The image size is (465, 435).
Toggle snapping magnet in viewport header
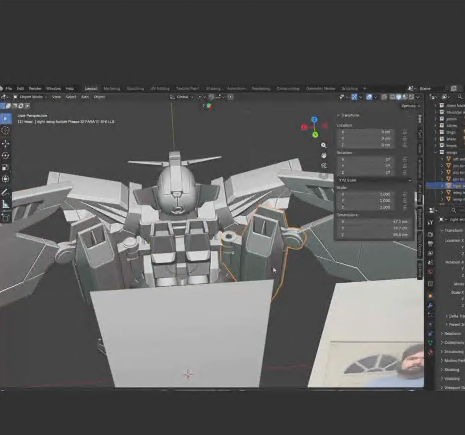[x=211, y=97]
